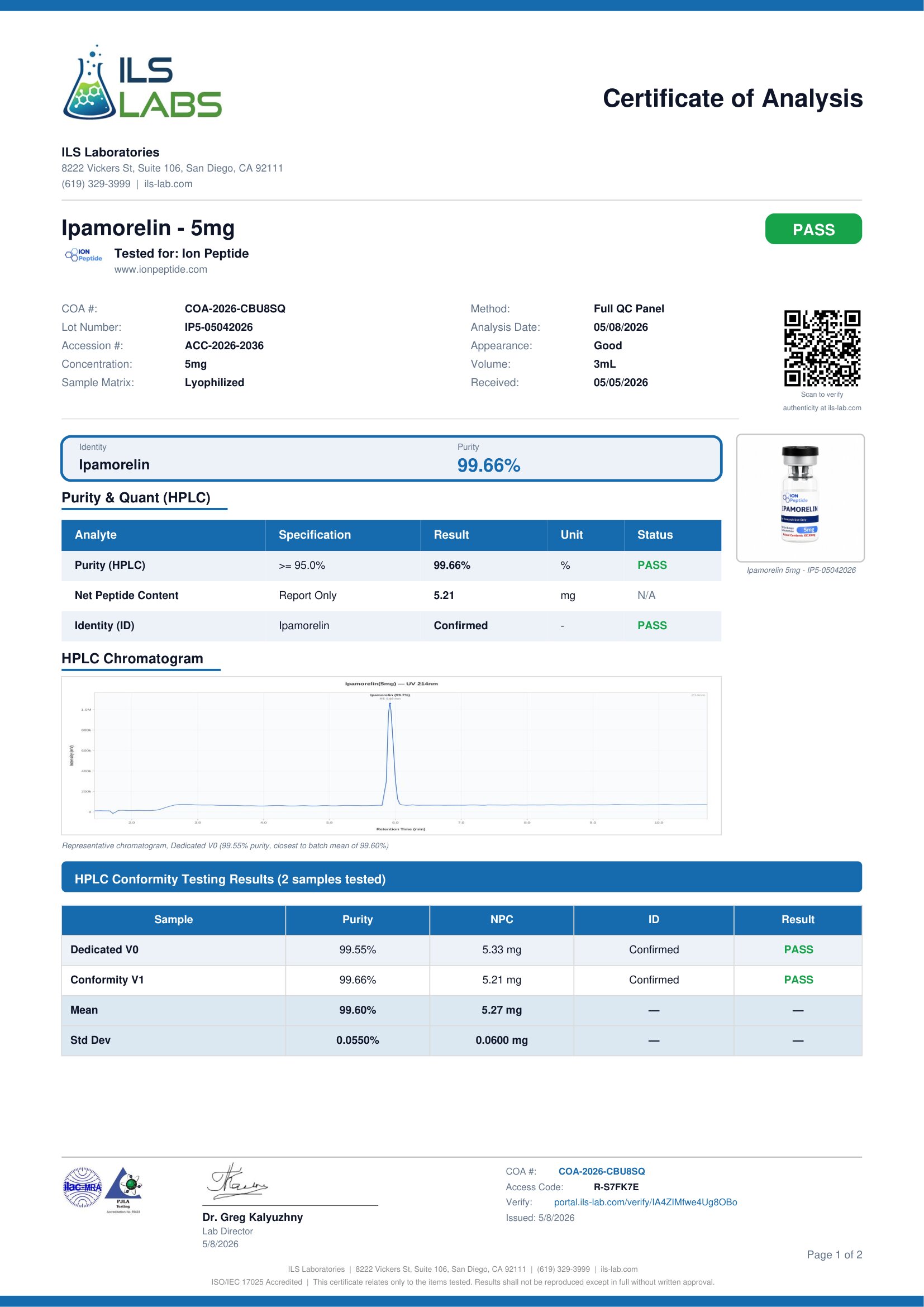Click the Ion Peptide logo
Screen dimensions: 924x1307
coord(84,255)
